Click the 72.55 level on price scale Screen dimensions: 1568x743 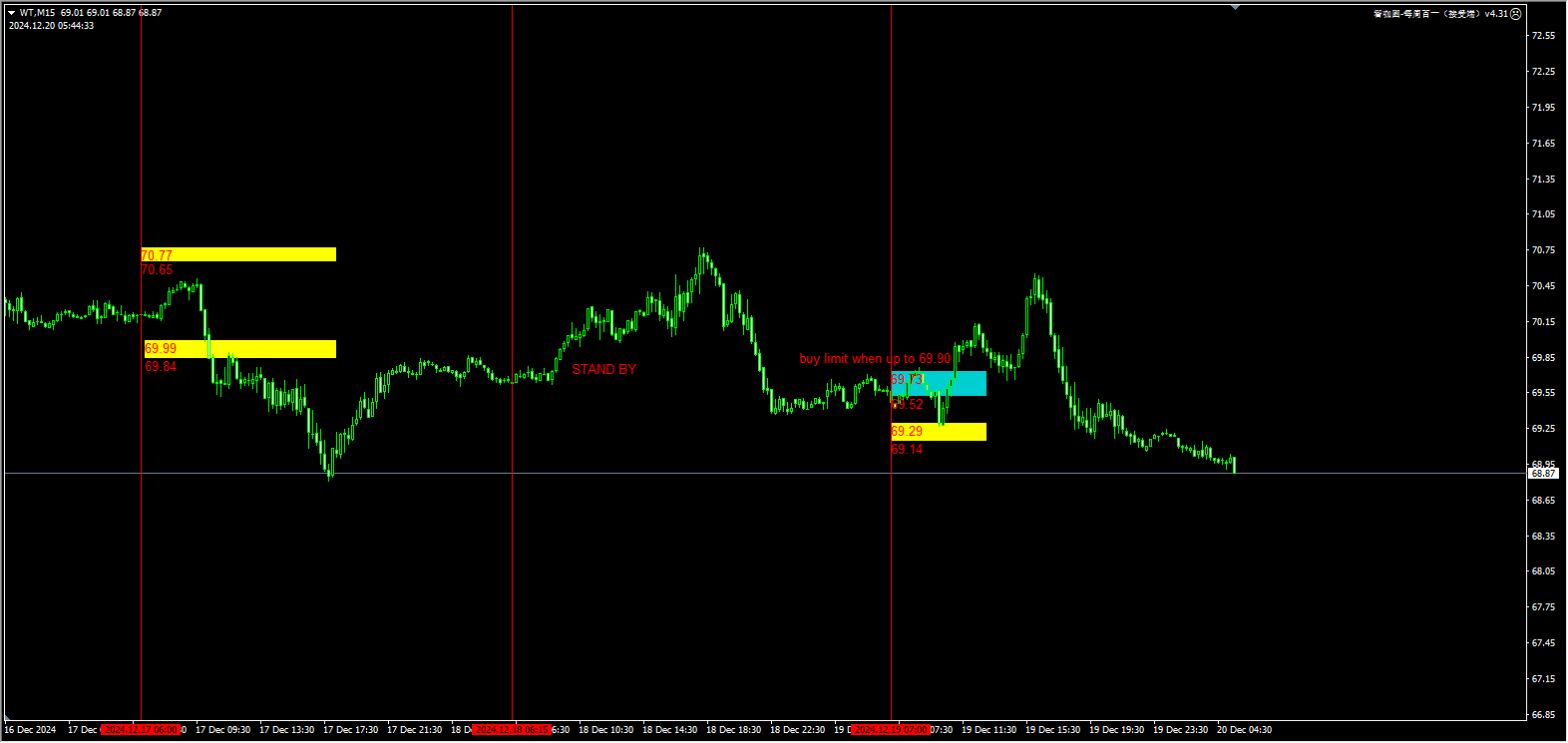point(1543,36)
